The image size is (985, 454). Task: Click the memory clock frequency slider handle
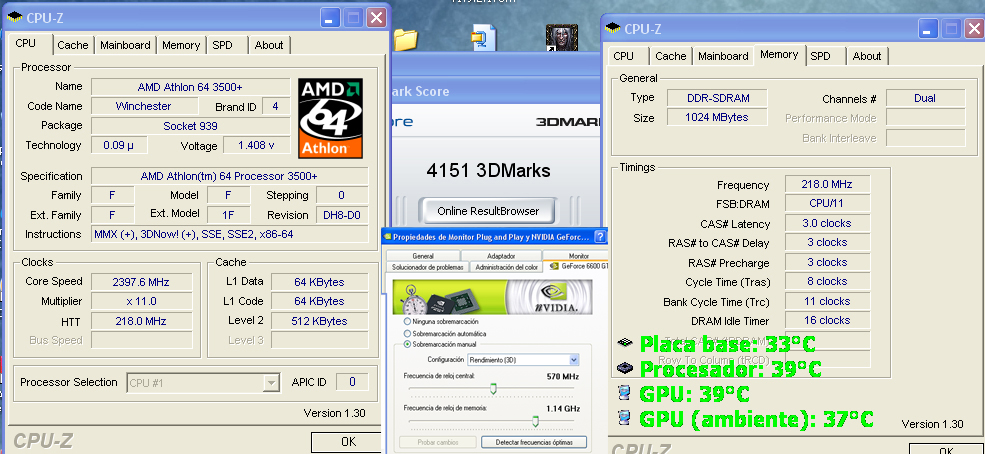(535, 420)
